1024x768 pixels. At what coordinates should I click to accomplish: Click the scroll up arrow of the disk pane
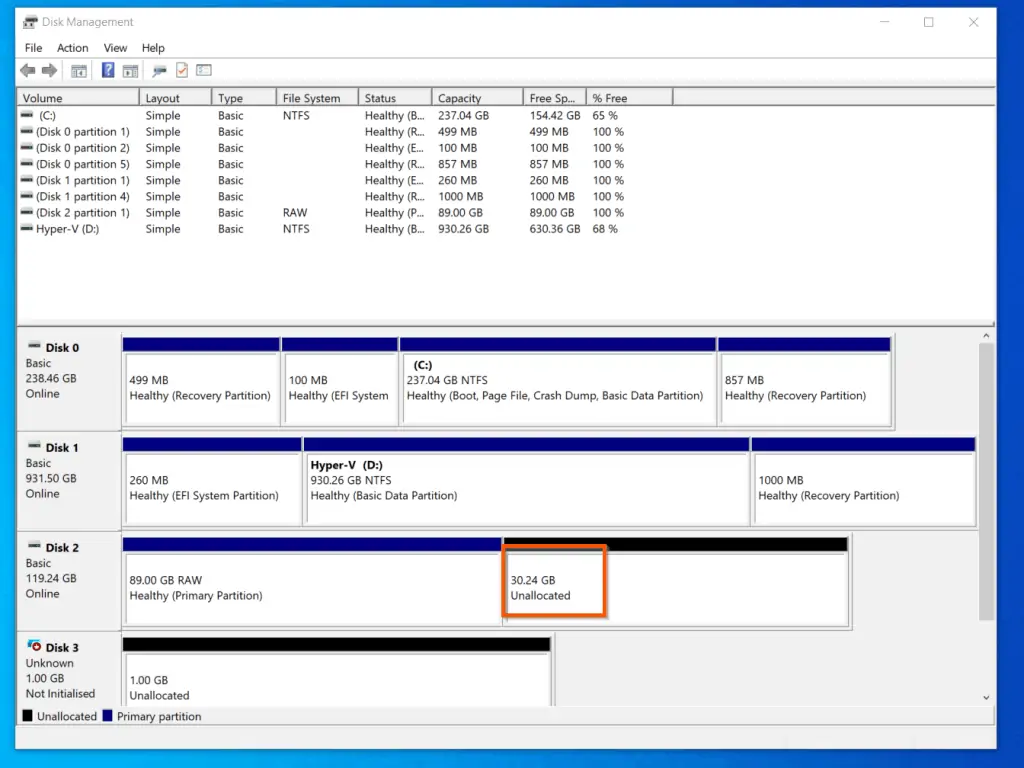(986, 336)
